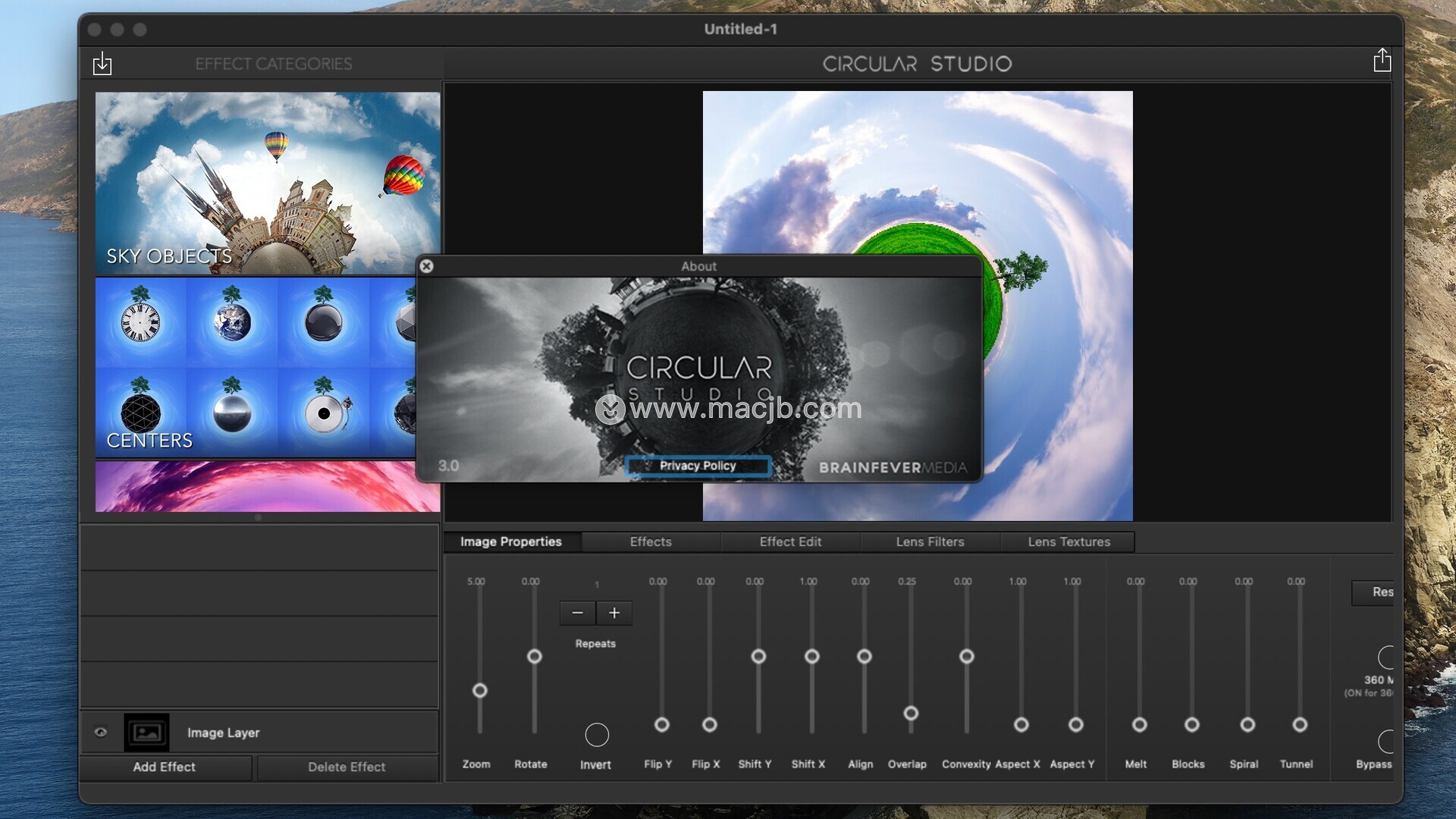This screenshot has width=1456, height=819.
Task: Click the Aspect X slider knob
Action: point(1021,724)
